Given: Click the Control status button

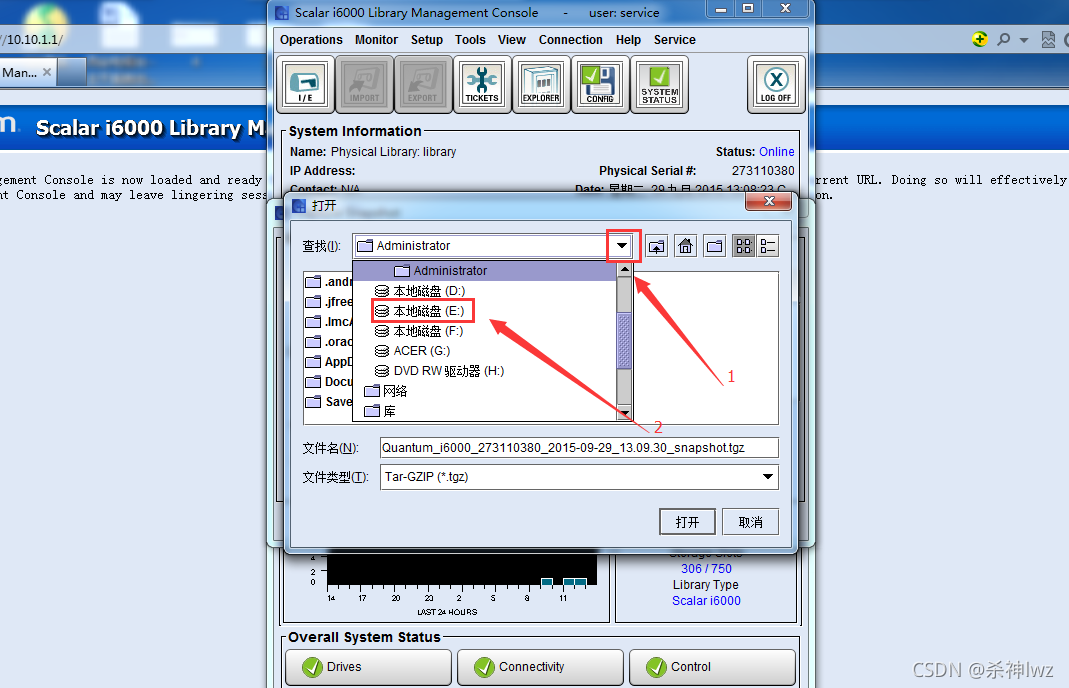Looking at the screenshot, I should (712, 667).
